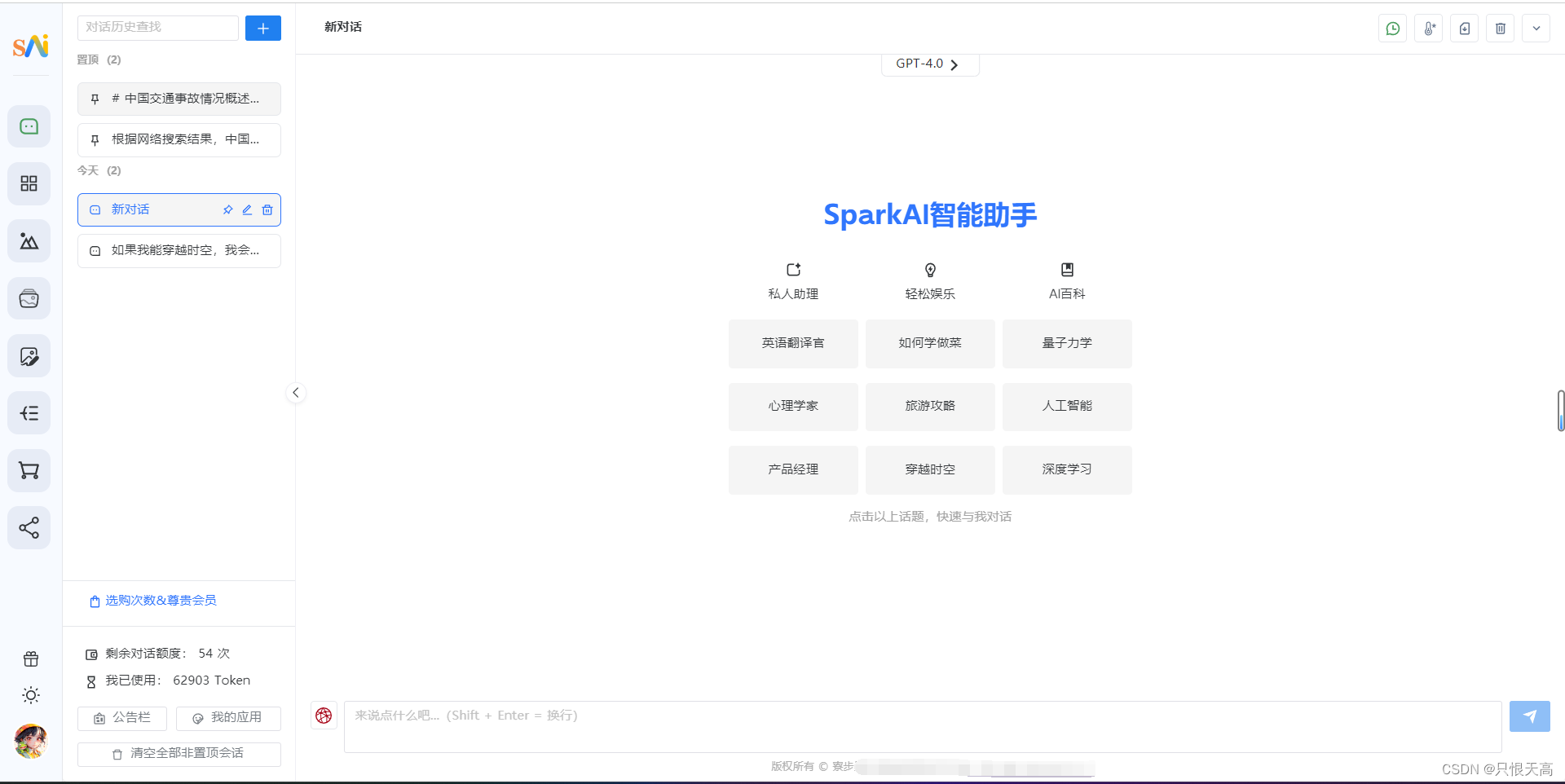Click the 新对话 title in header
This screenshot has height=784, width=1565.
tap(343, 27)
